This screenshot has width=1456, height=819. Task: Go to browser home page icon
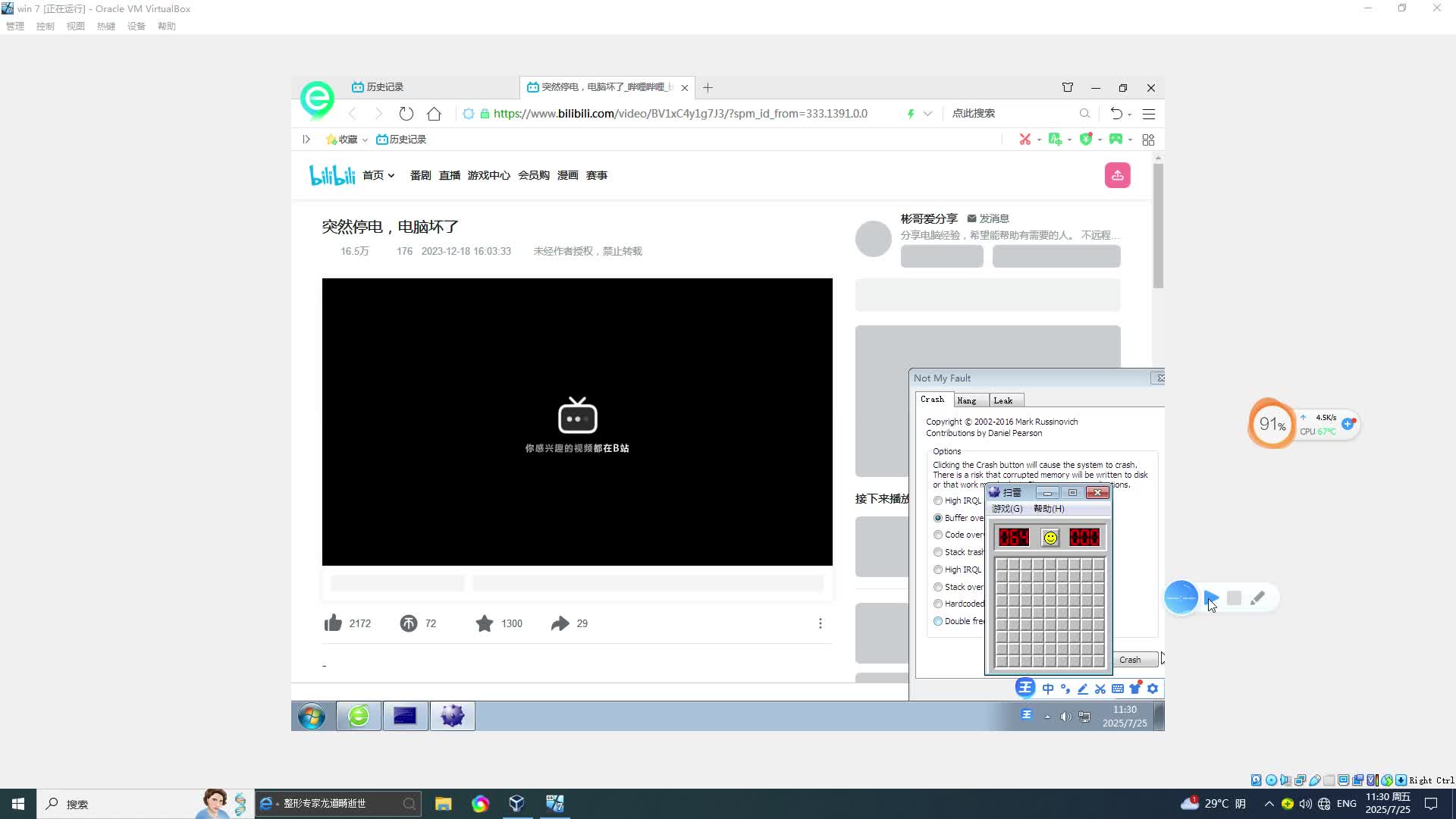tap(434, 114)
